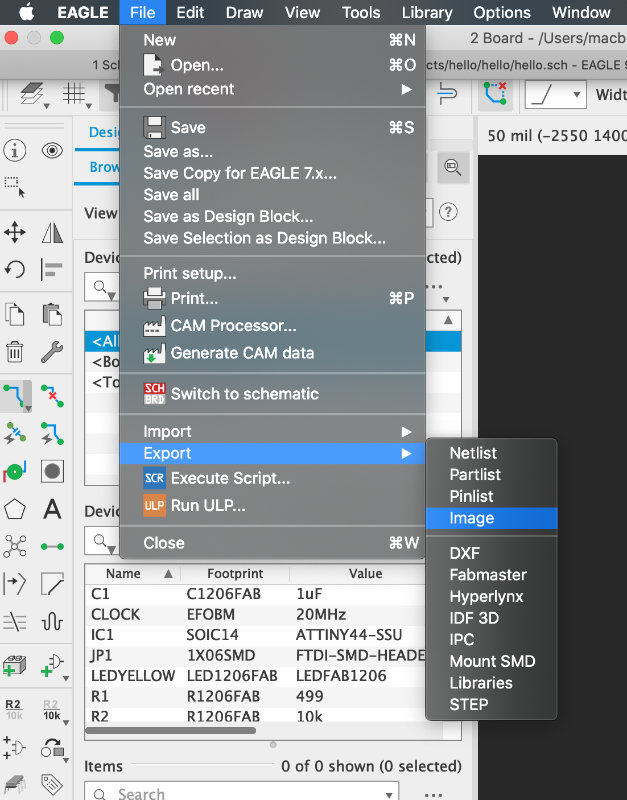This screenshot has width=627, height=800.
Task: Open the Layer settings toolbar icon
Action: point(32,94)
